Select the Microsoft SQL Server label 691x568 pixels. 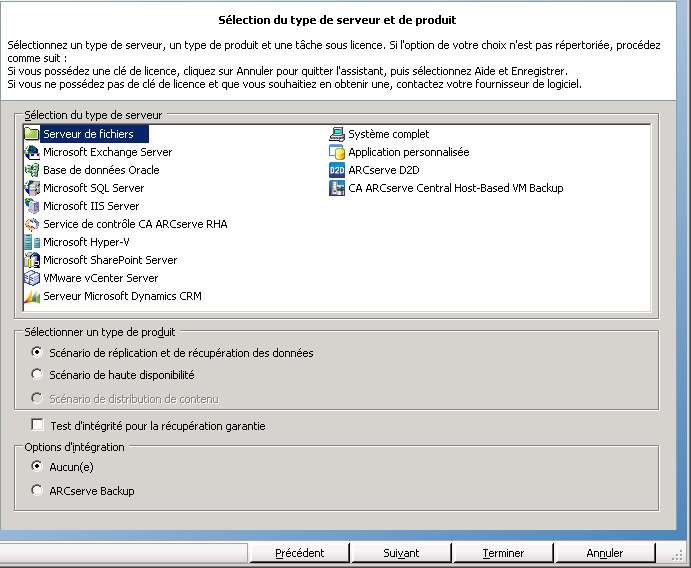tap(93, 188)
